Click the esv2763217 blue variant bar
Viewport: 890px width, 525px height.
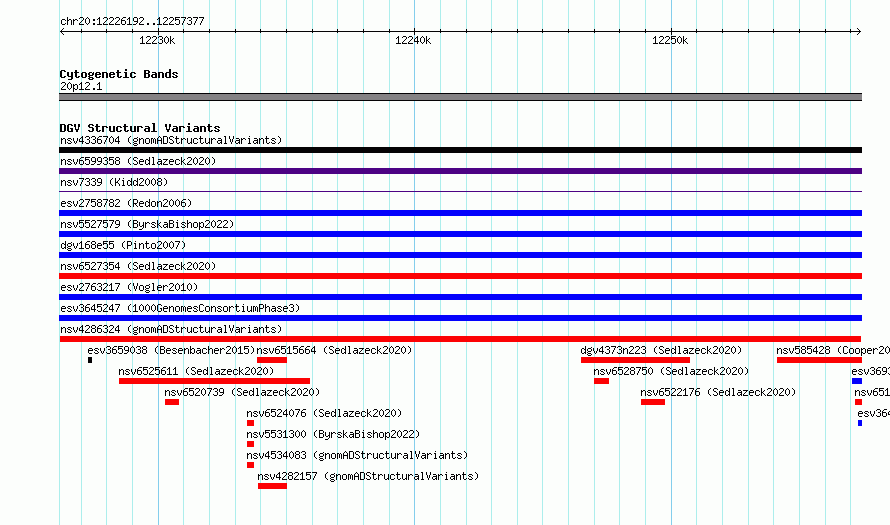pos(460,297)
